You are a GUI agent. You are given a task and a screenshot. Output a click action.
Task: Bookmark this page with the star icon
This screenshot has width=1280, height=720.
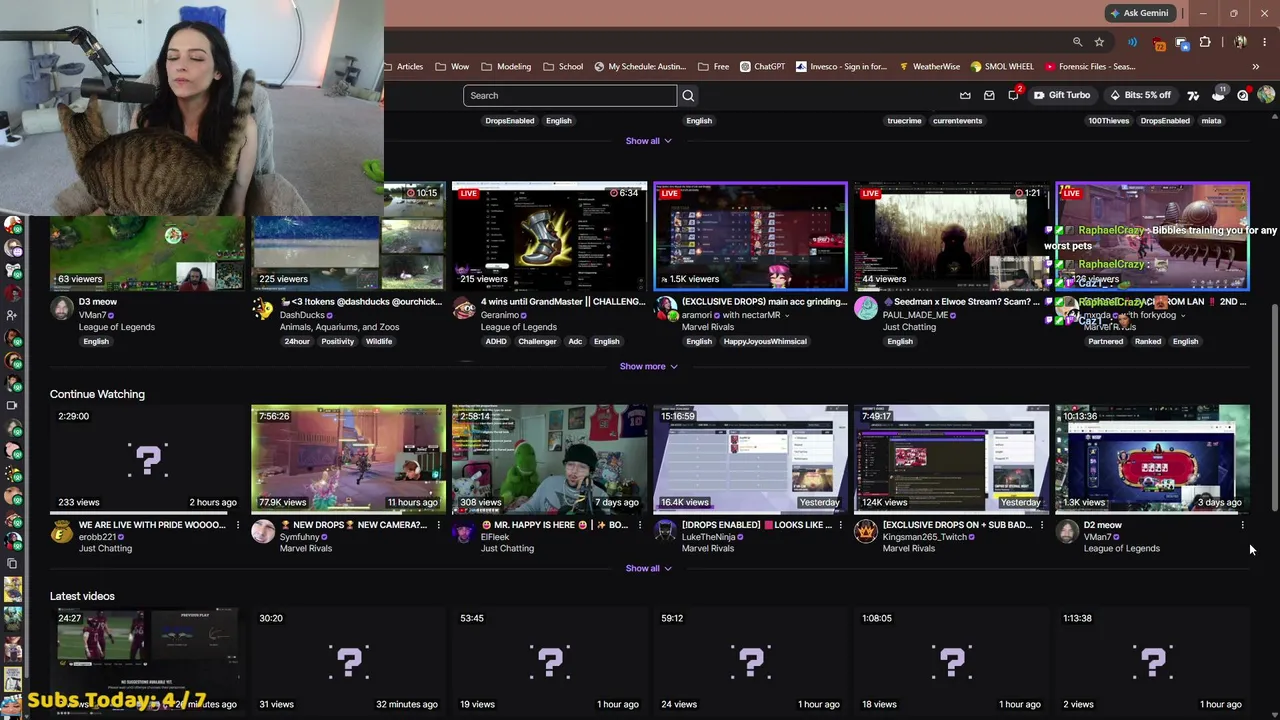click(x=1099, y=42)
